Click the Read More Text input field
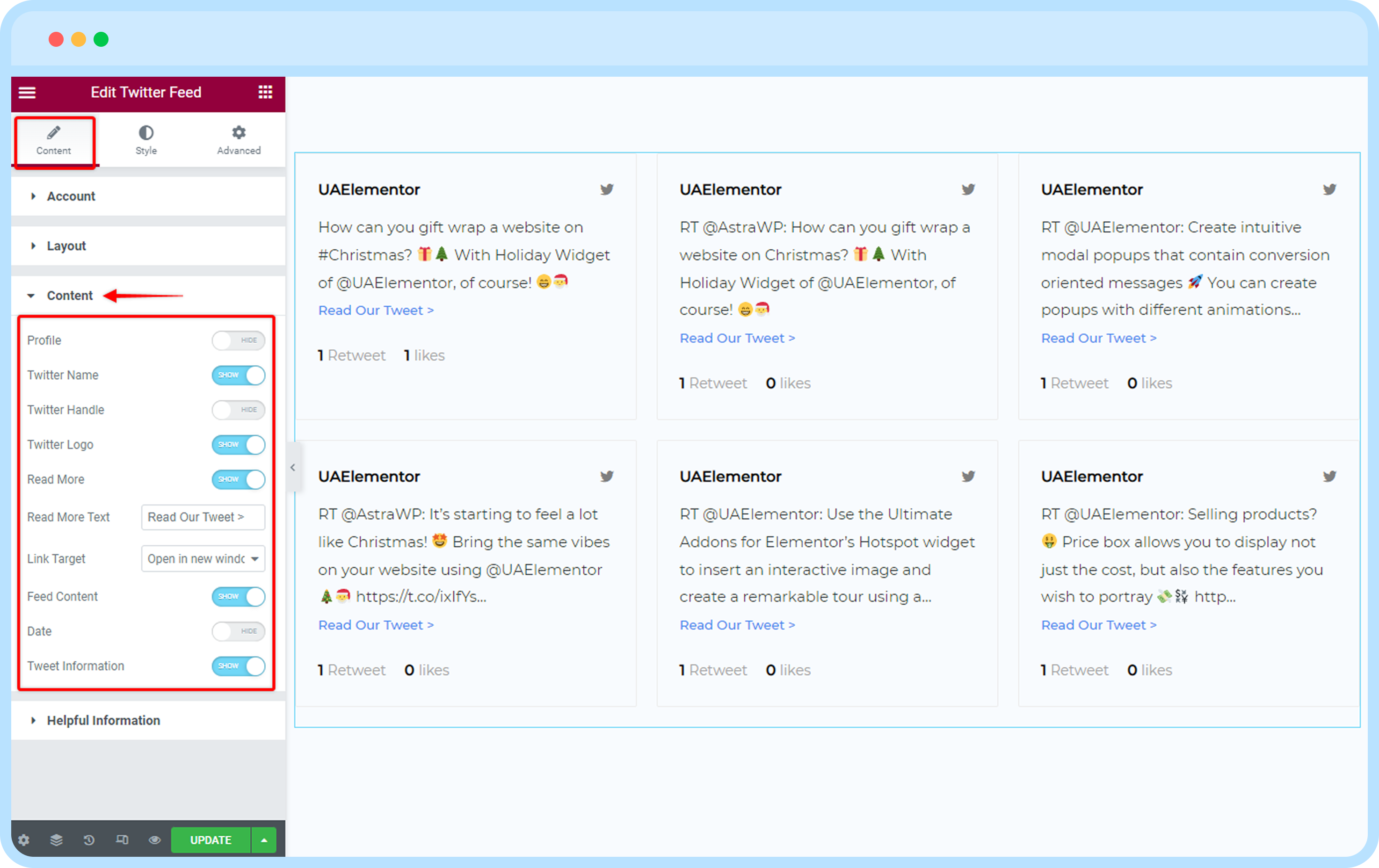This screenshot has width=1379, height=868. [x=203, y=517]
